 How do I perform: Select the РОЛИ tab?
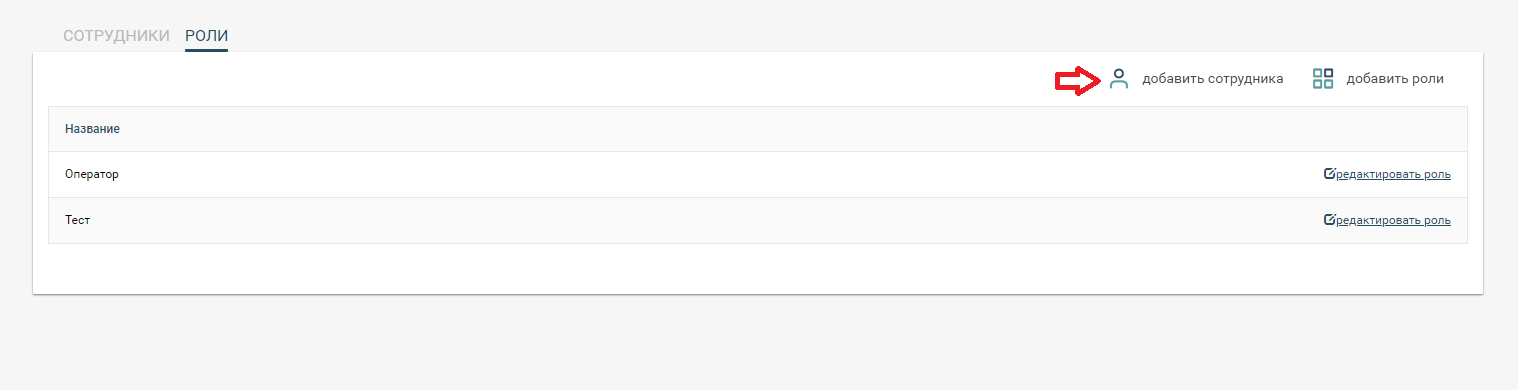coord(206,36)
